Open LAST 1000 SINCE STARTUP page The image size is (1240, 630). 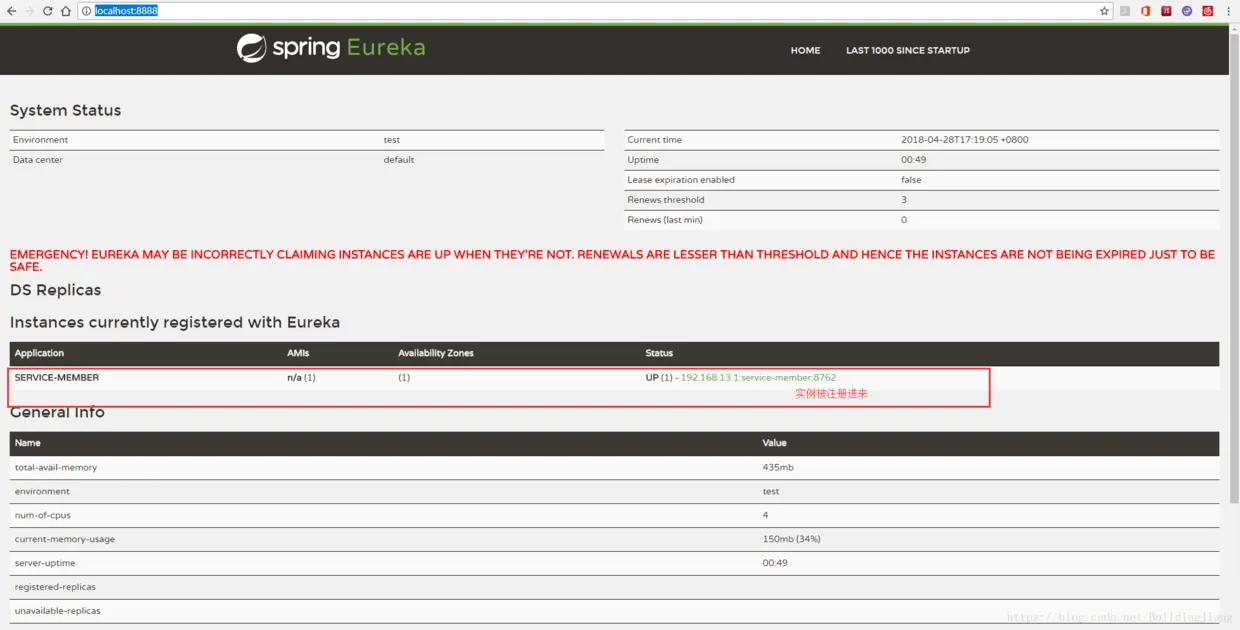pos(908,50)
